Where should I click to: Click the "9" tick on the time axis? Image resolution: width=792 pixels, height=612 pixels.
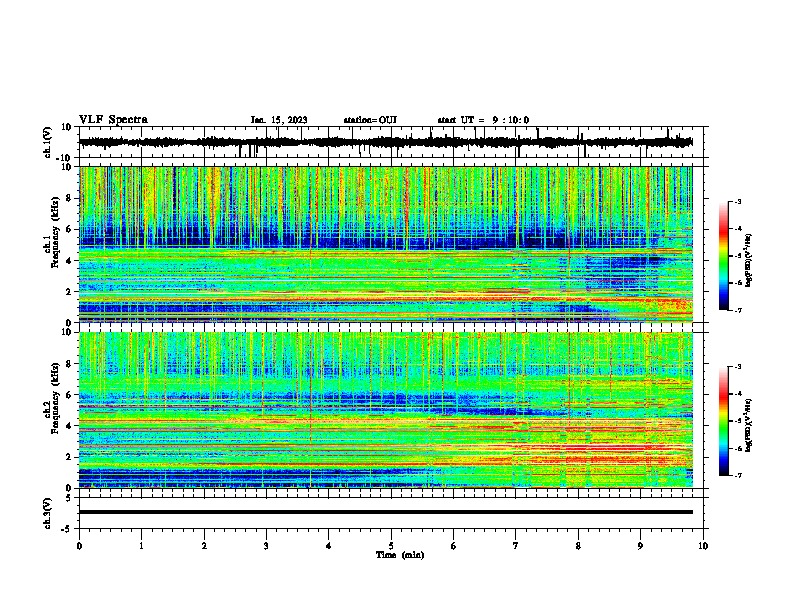pos(640,546)
